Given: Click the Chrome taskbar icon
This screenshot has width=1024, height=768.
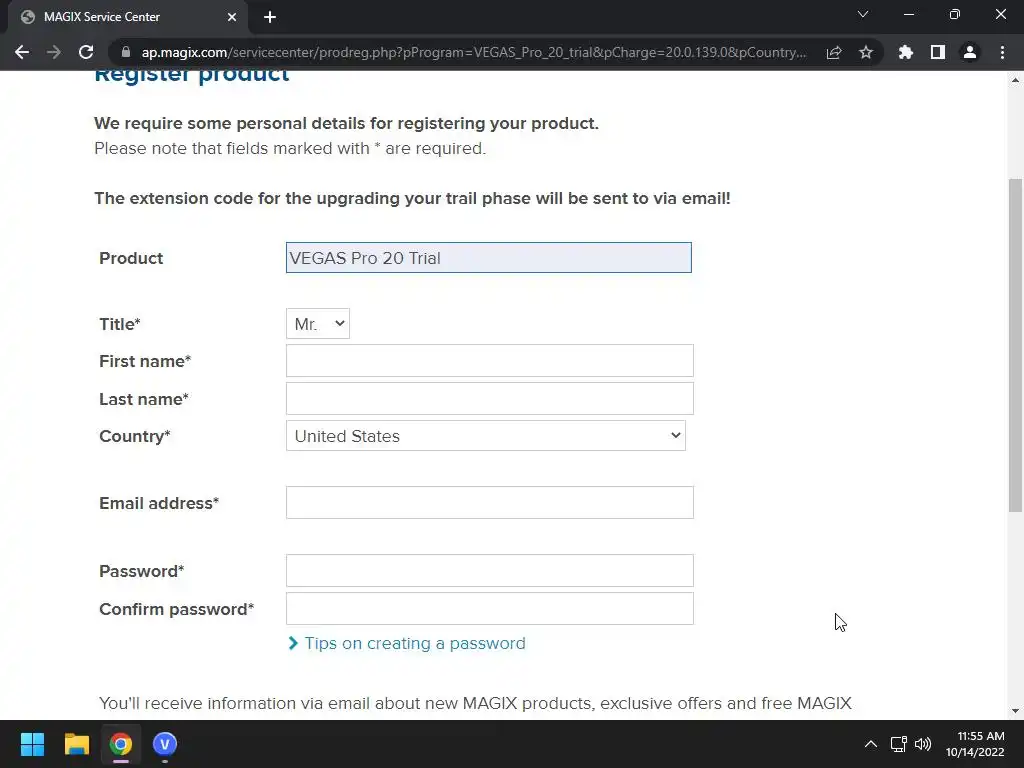Looking at the screenshot, I should [x=121, y=744].
